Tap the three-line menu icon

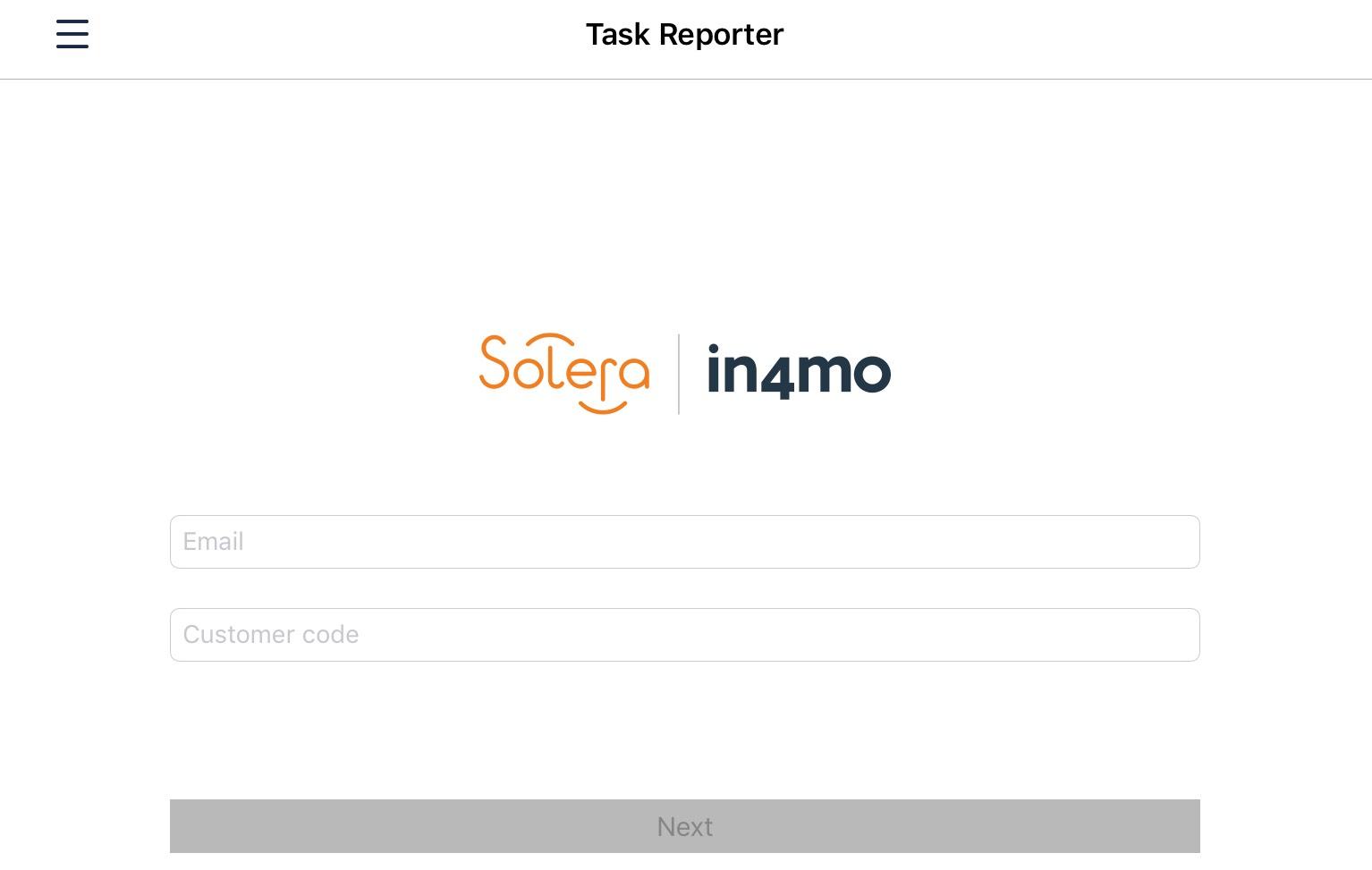pos(72,34)
